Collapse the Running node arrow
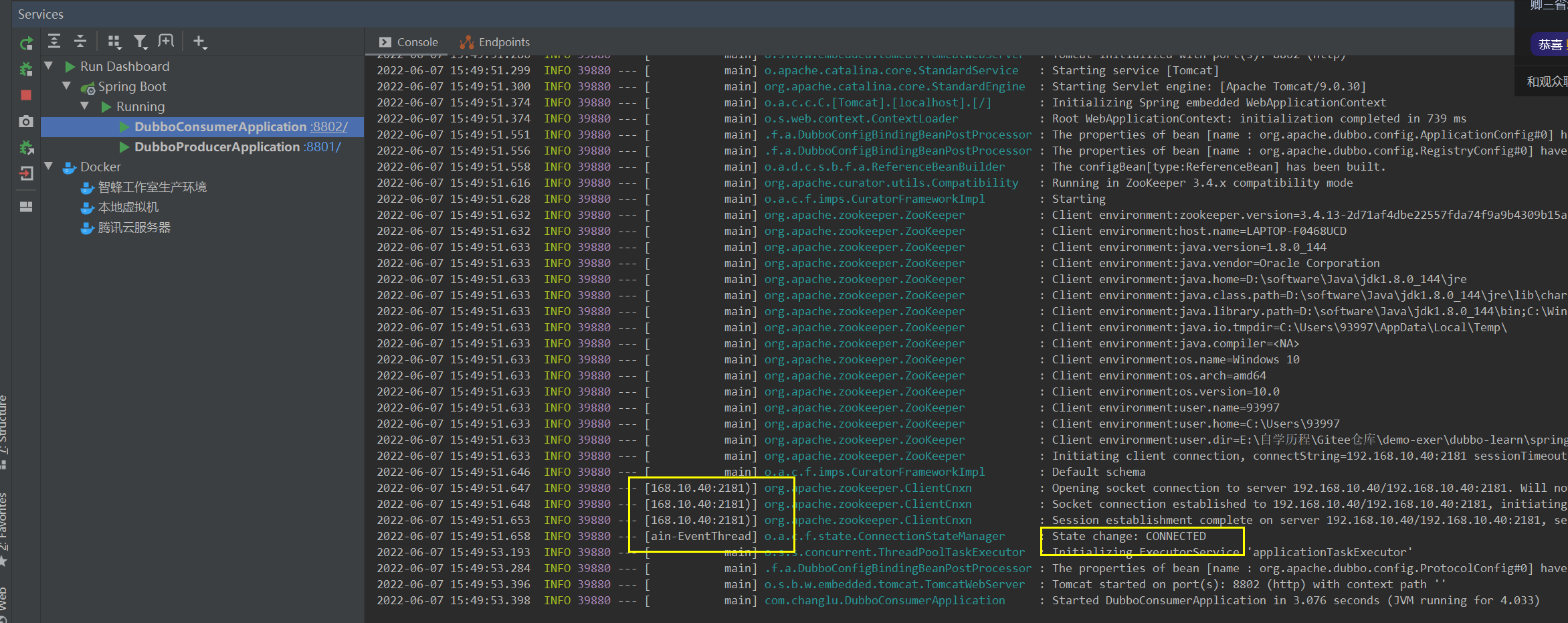The height and width of the screenshot is (623, 1568). (x=84, y=106)
